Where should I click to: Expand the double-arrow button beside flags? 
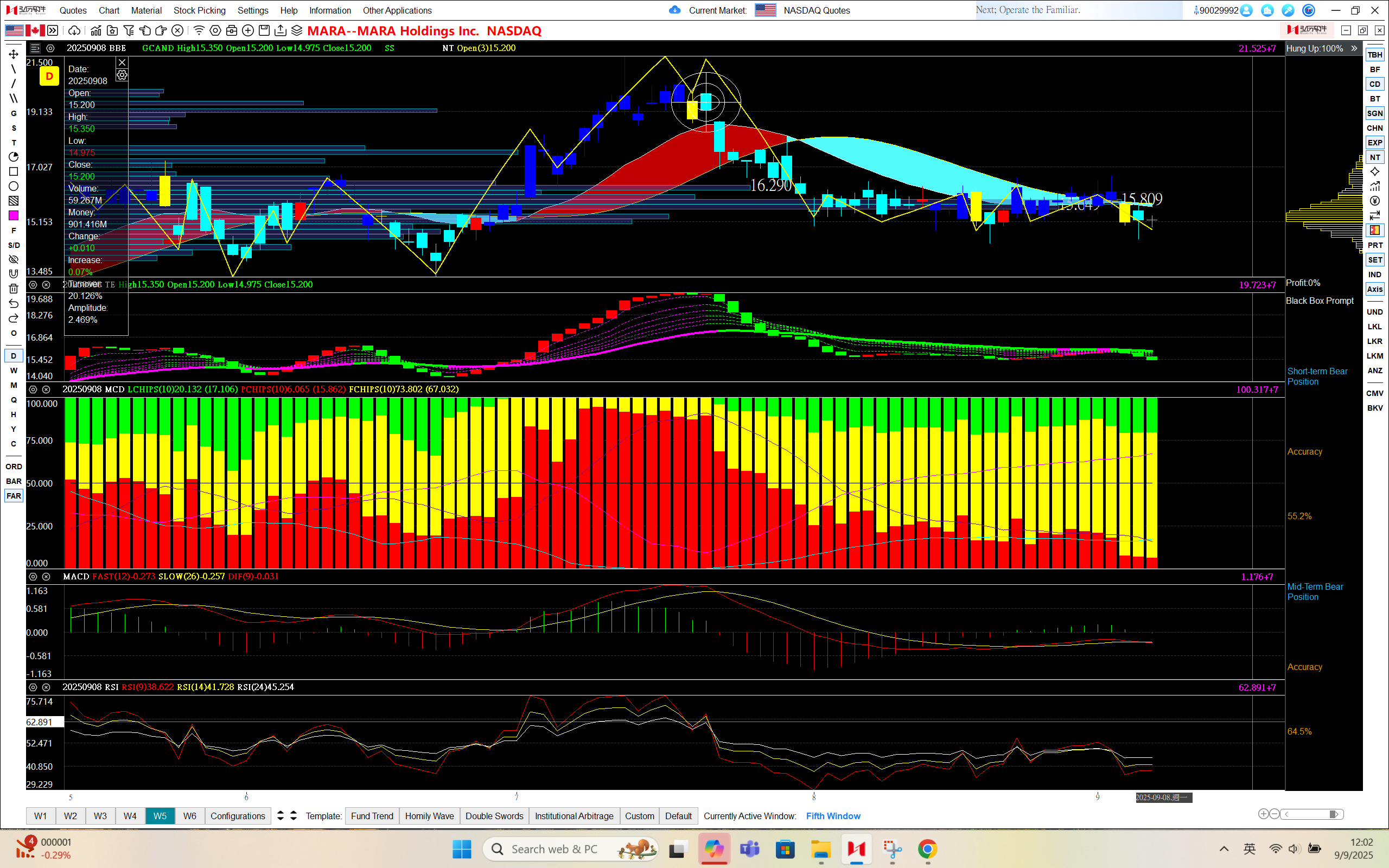click(53, 31)
